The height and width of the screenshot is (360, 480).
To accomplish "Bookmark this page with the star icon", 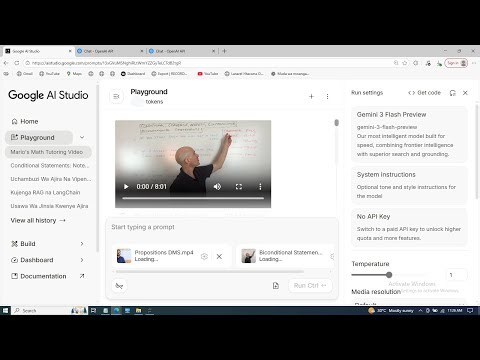I will pyautogui.click(x=405, y=63).
